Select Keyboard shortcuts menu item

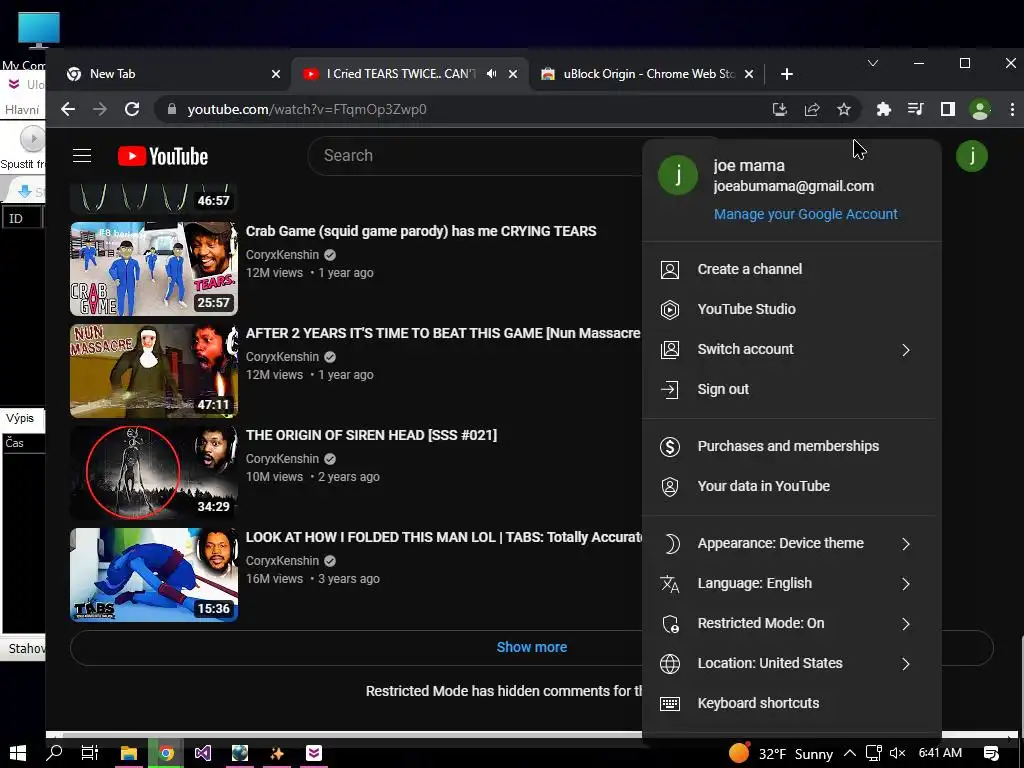click(x=792, y=703)
